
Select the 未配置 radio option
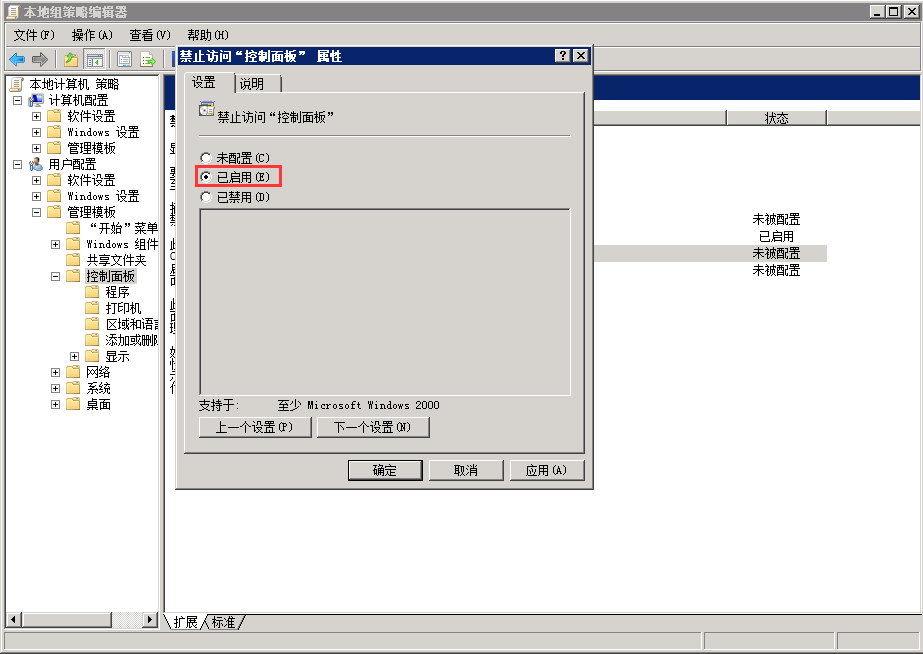coord(206,158)
